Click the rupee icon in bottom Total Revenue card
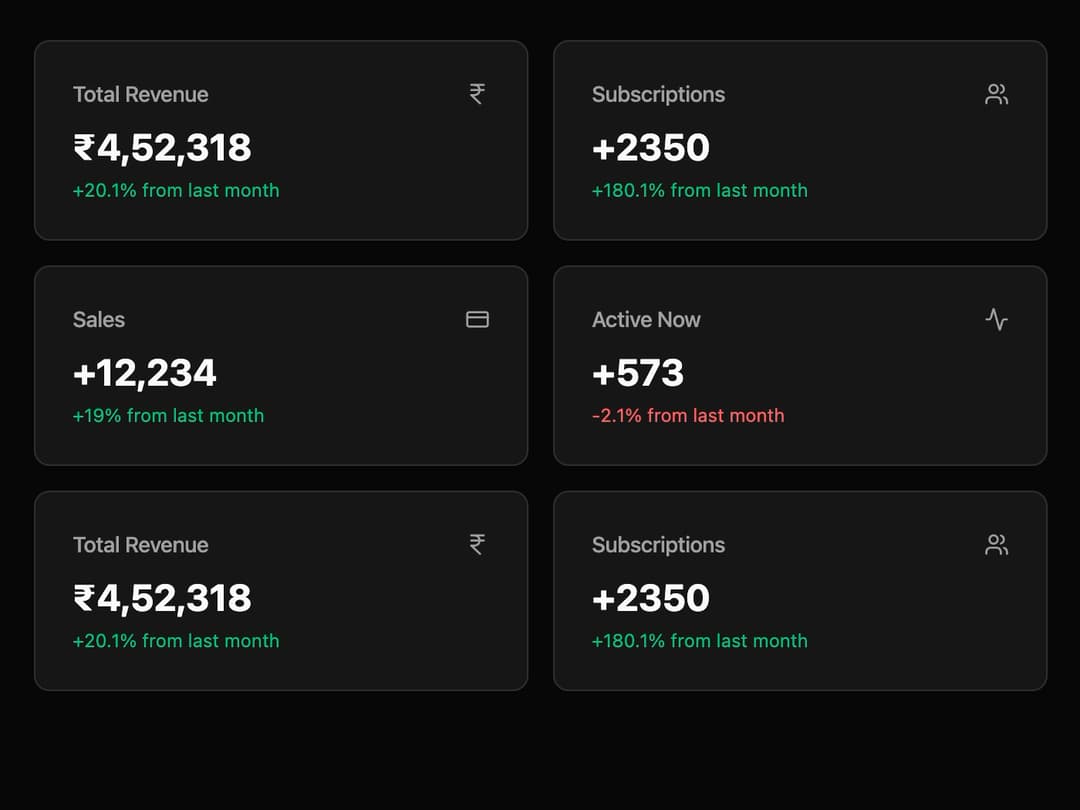Screen dimensions: 1080x810 click(x=477, y=544)
